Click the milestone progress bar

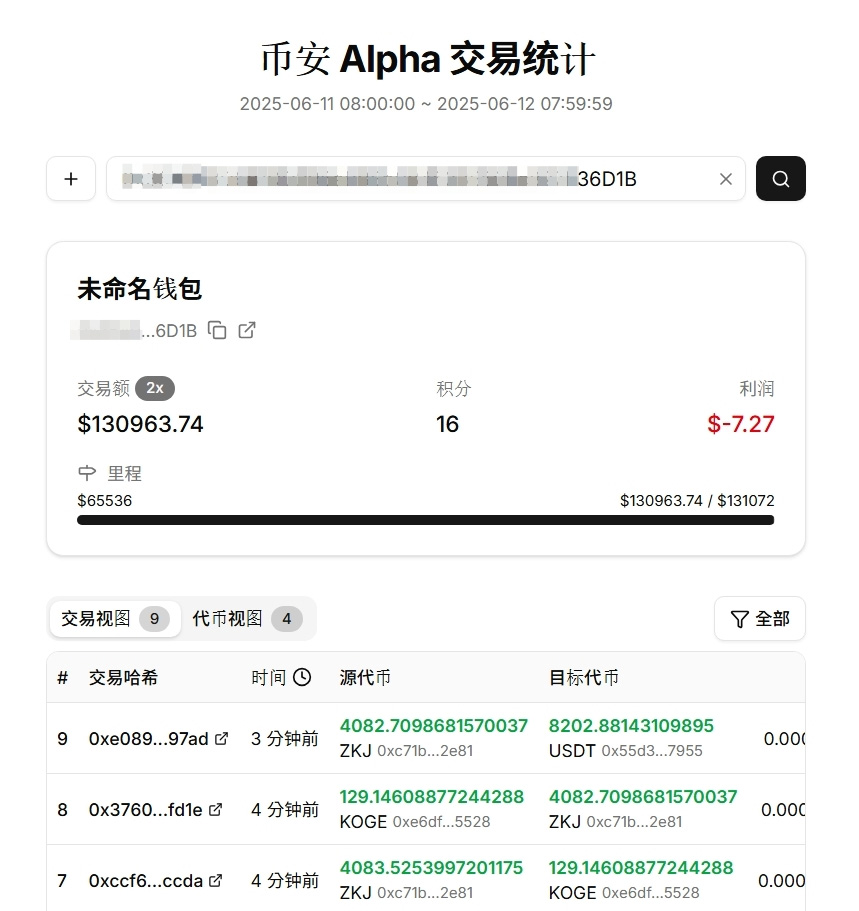[425, 520]
